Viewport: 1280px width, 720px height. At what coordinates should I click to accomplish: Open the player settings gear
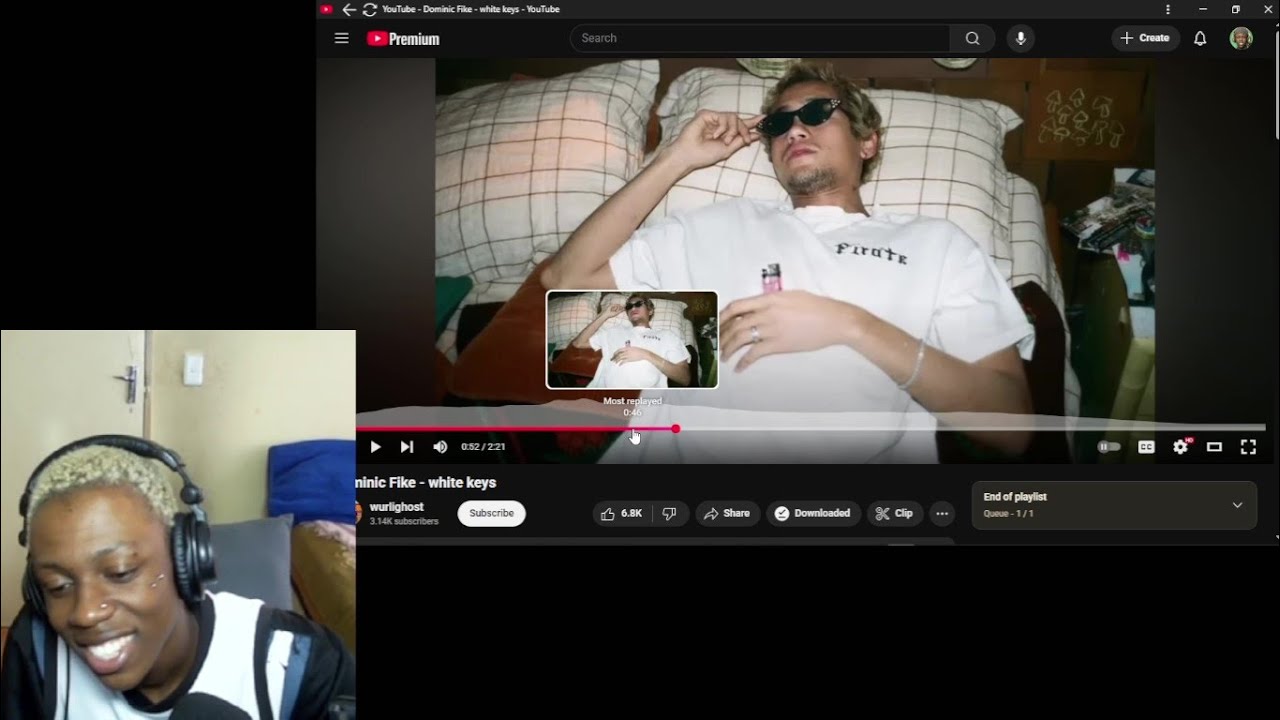pyautogui.click(x=1181, y=447)
